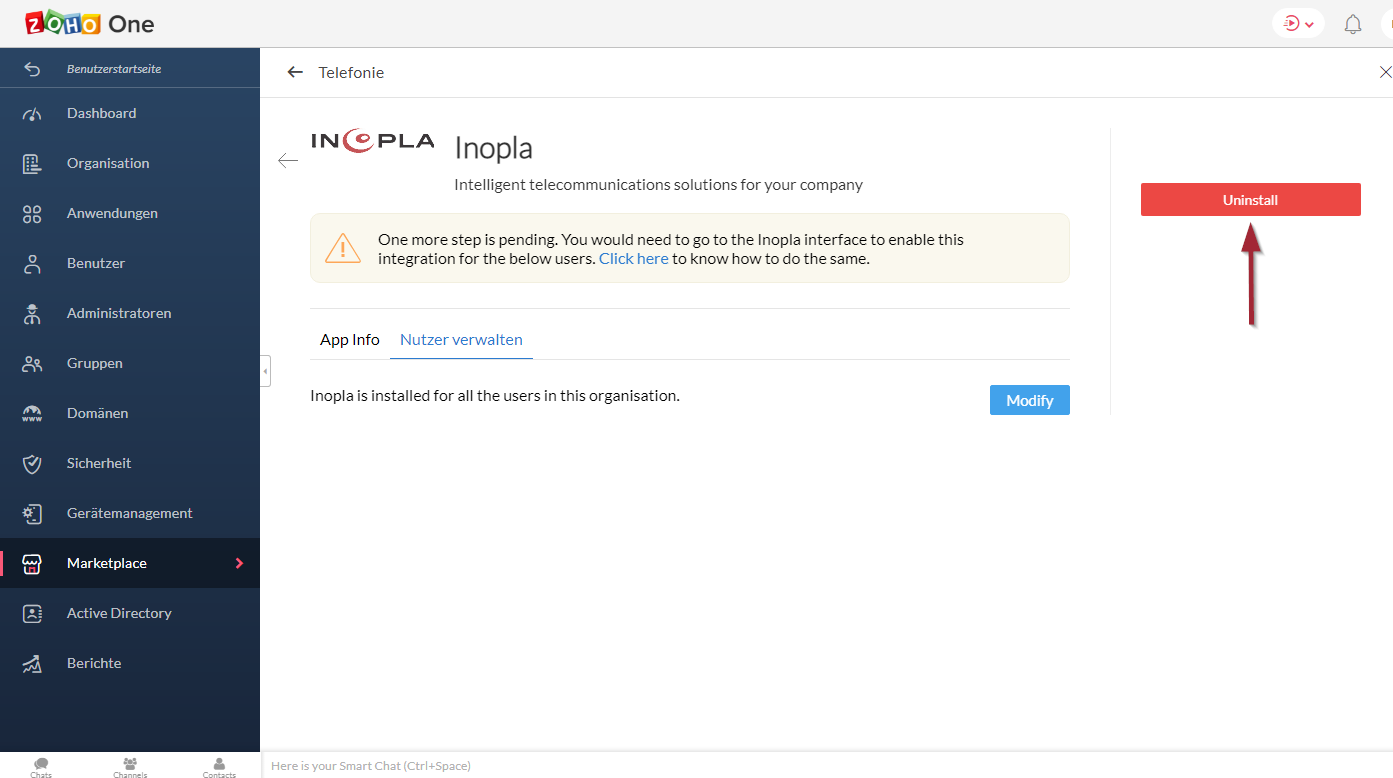This screenshot has height=778, width=1393.
Task: Click the Inopla brand logo
Action: click(x=373, y=141)
